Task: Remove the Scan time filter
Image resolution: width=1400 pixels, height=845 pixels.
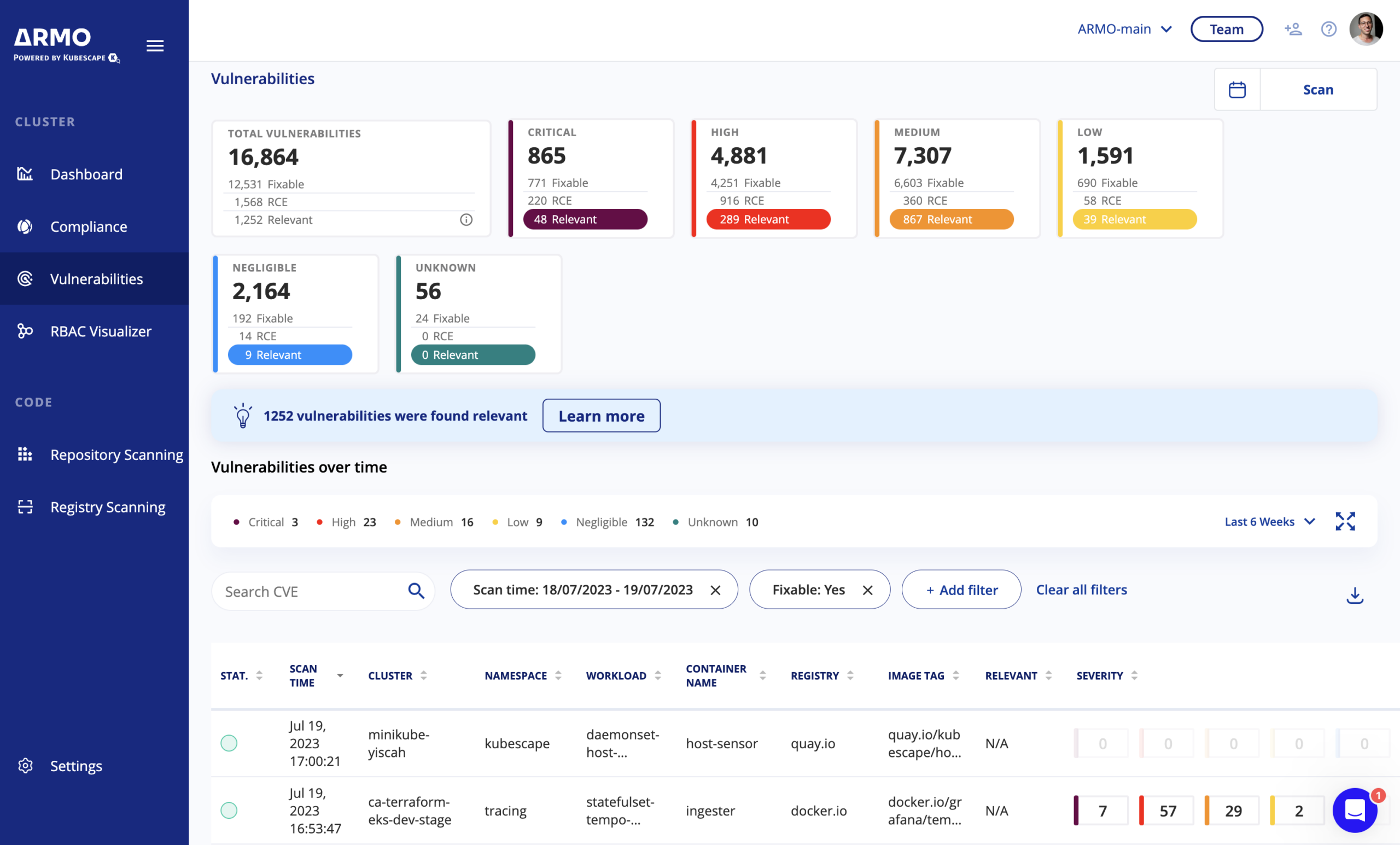Action: [x=715, y=590]
